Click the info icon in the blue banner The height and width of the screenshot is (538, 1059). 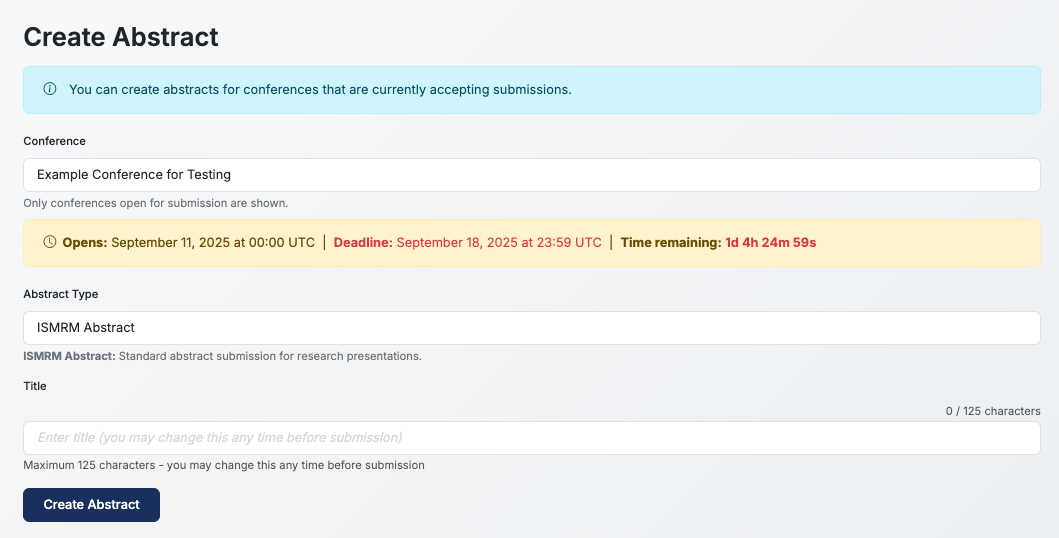pyautogui.click(x=50, y=89)
